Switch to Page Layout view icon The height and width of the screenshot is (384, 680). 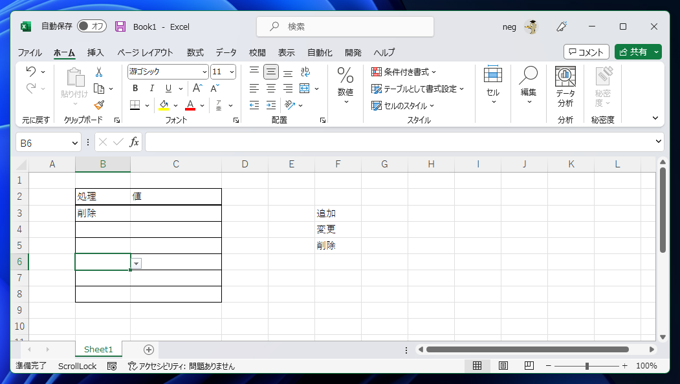tap(503, 366)
